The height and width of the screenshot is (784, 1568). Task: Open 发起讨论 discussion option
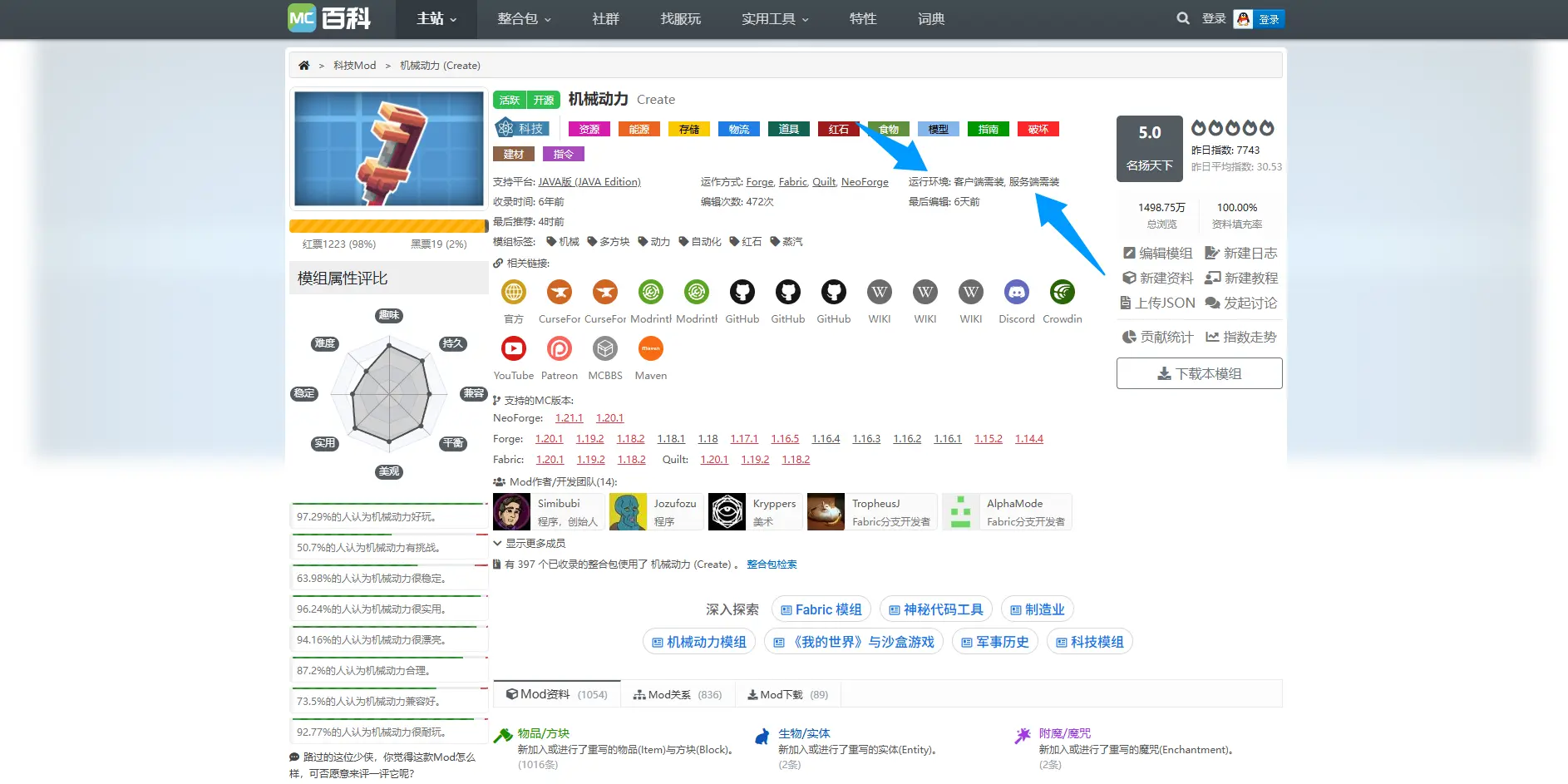[1241, 303]
